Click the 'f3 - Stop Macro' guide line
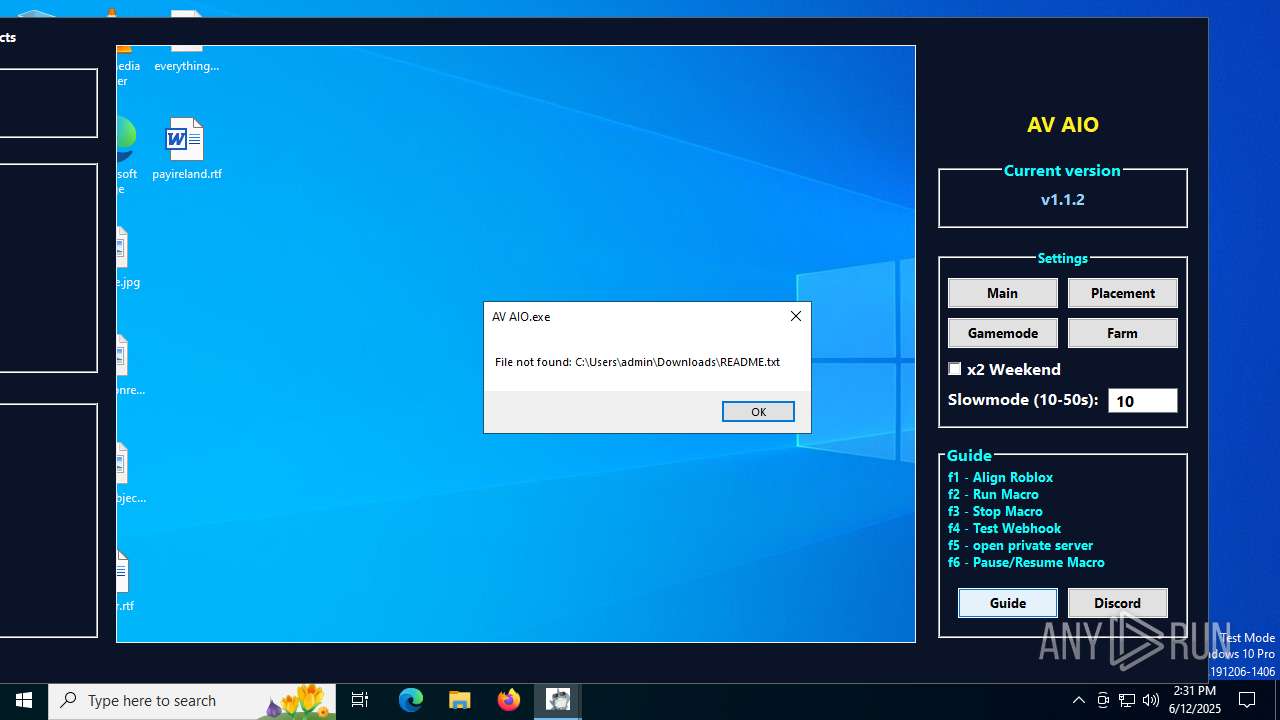 coord(995,511)
